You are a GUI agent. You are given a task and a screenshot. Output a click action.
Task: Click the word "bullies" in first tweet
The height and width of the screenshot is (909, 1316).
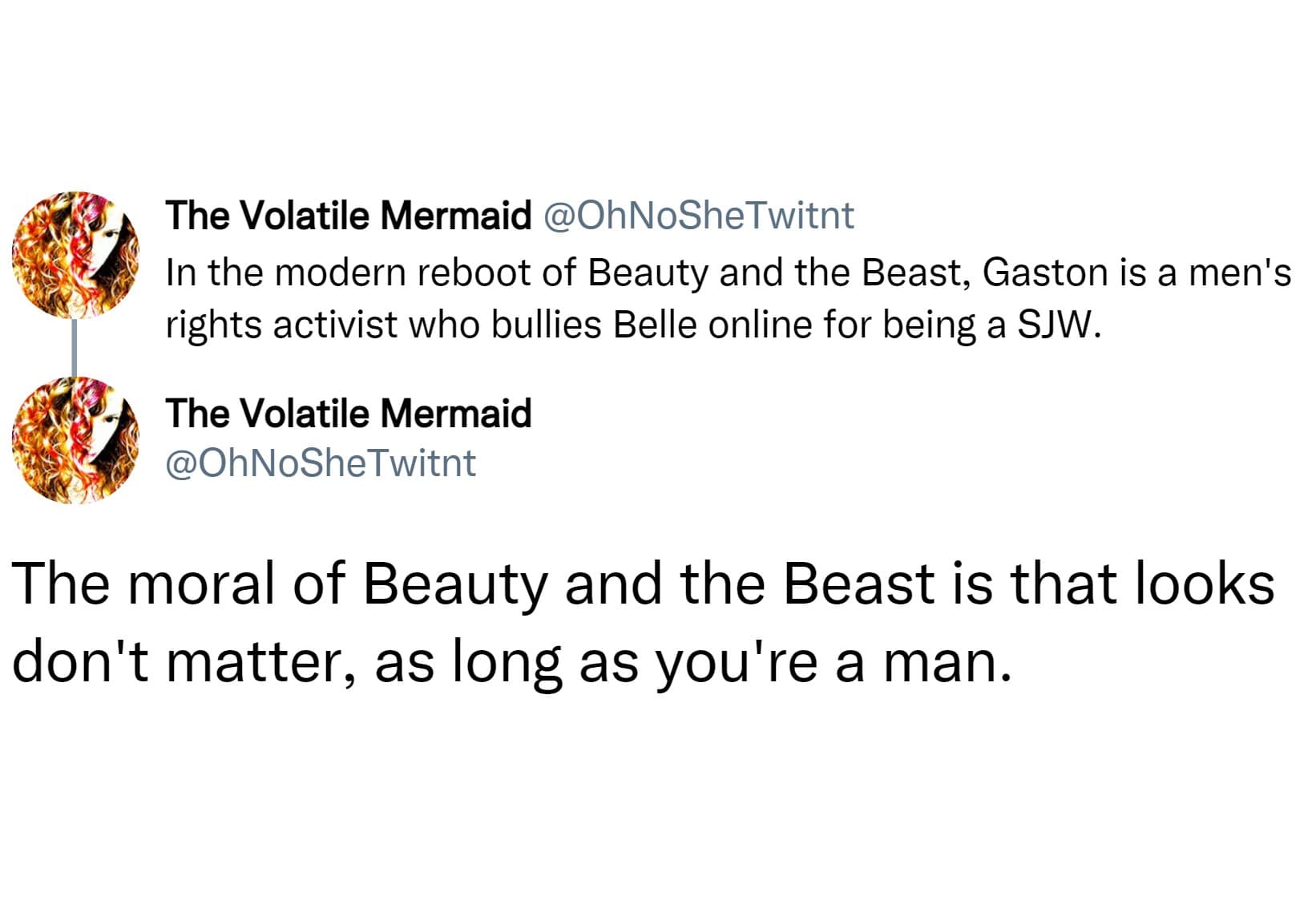[x=547, y=325]
